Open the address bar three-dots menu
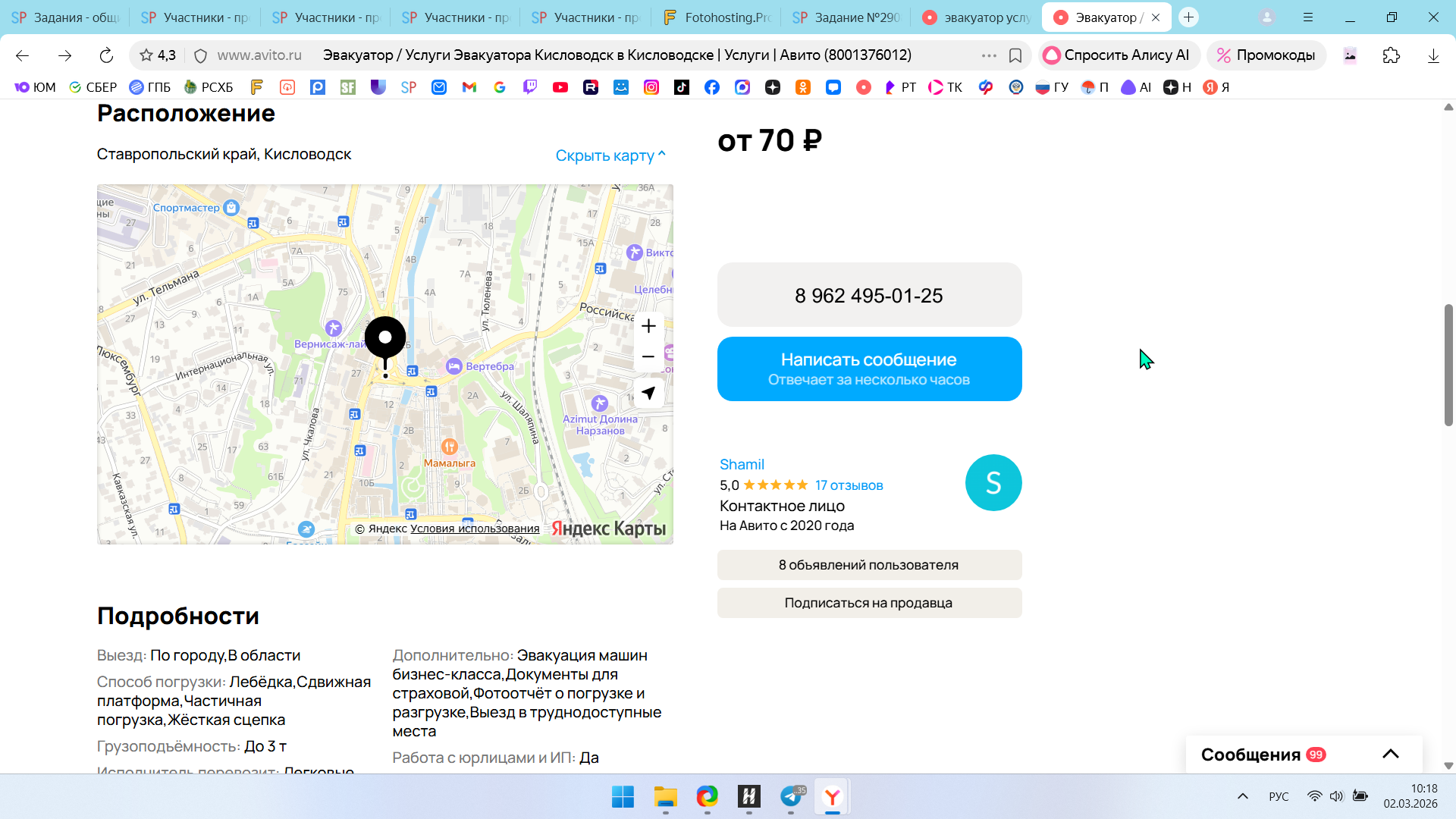1456x819 pixels. (x=989, y=55)
